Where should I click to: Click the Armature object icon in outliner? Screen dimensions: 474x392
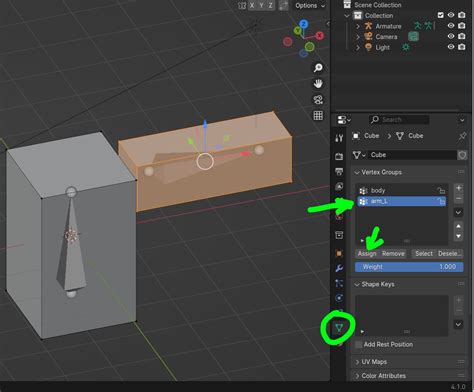click(368, 26)
